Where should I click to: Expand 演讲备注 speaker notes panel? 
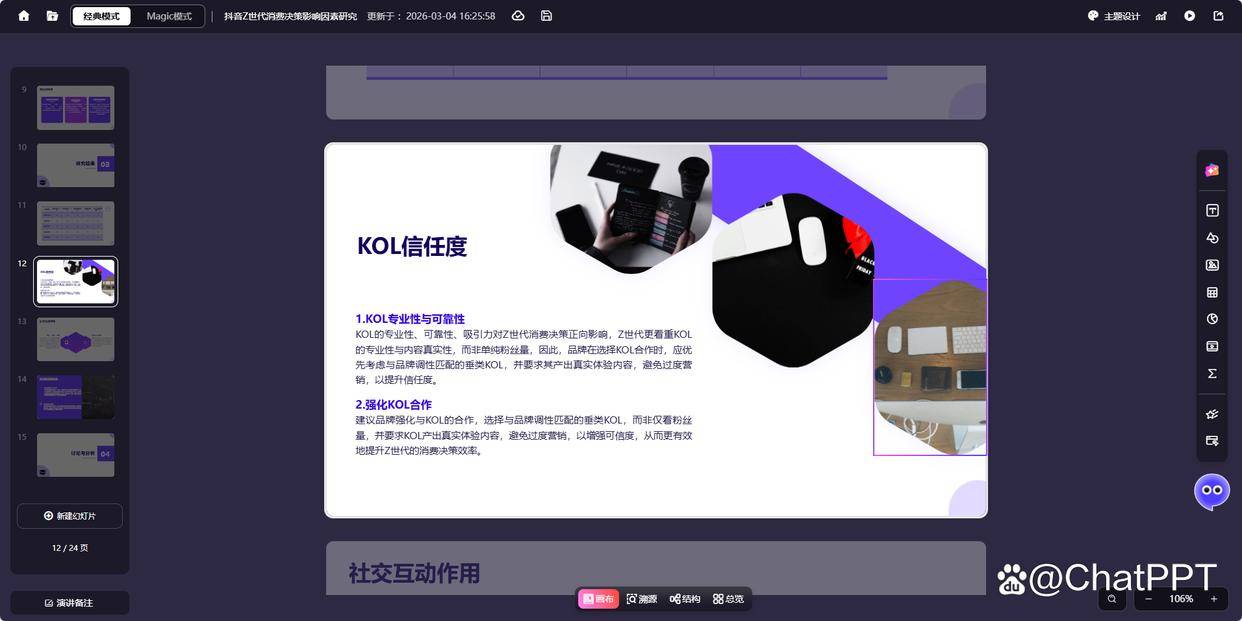tap(69, 603)
